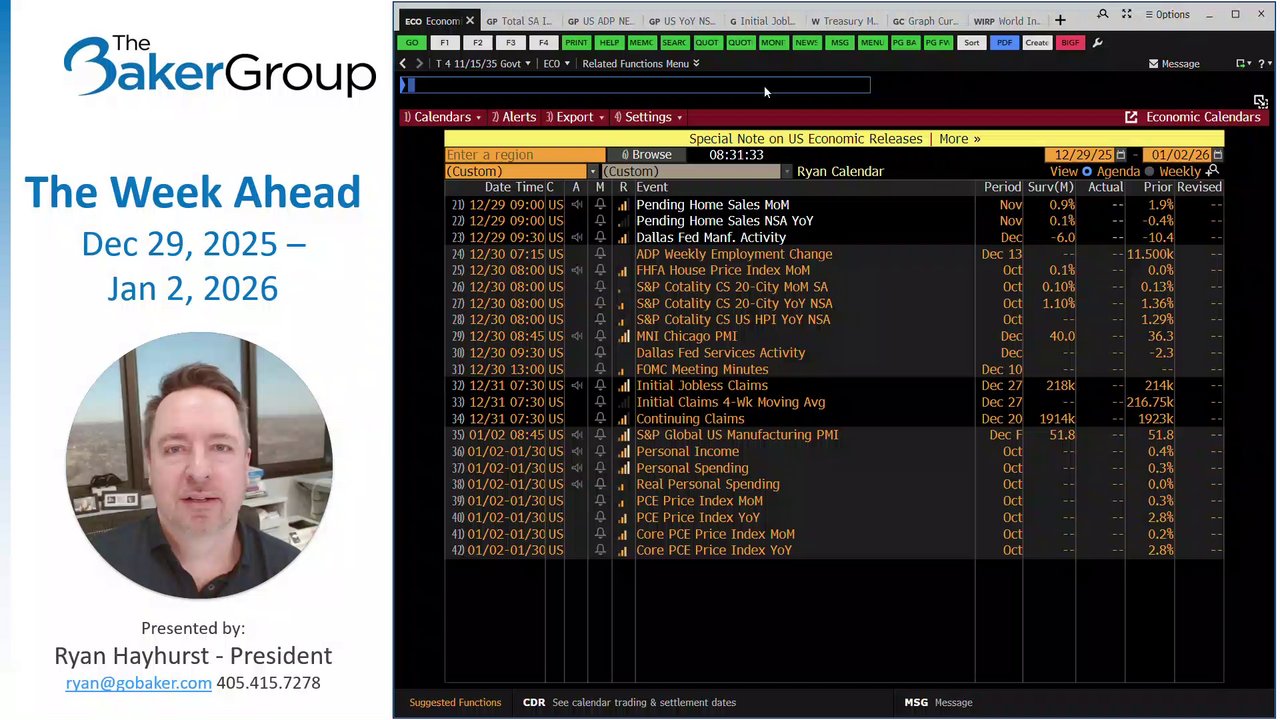Click bell alert toggle for ADP Weekly Employment Change
The image size is (1280, 720).
[x=600, y=254]
